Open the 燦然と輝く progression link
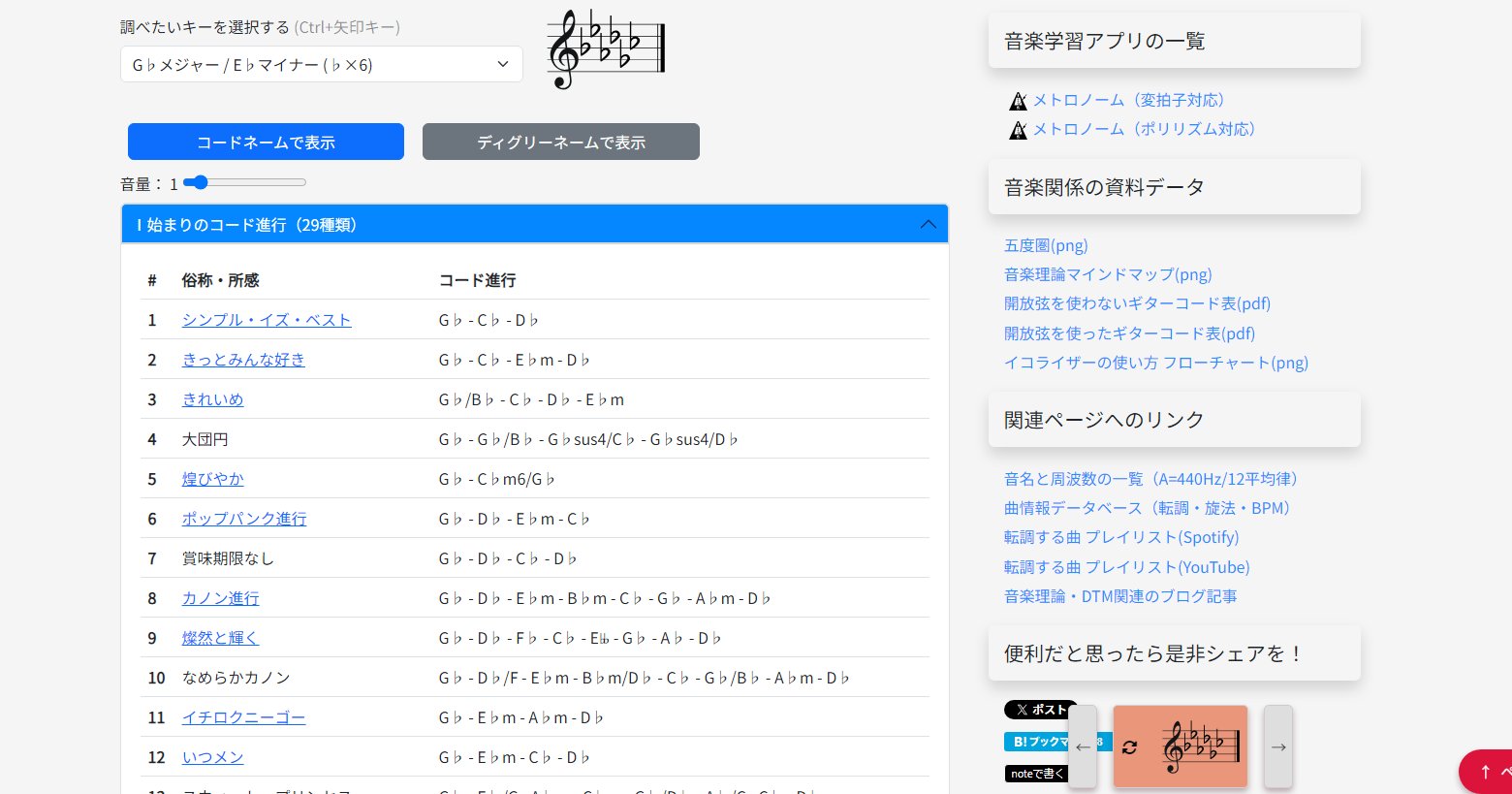Screen dimensions: 1512x794 [220, 638]
